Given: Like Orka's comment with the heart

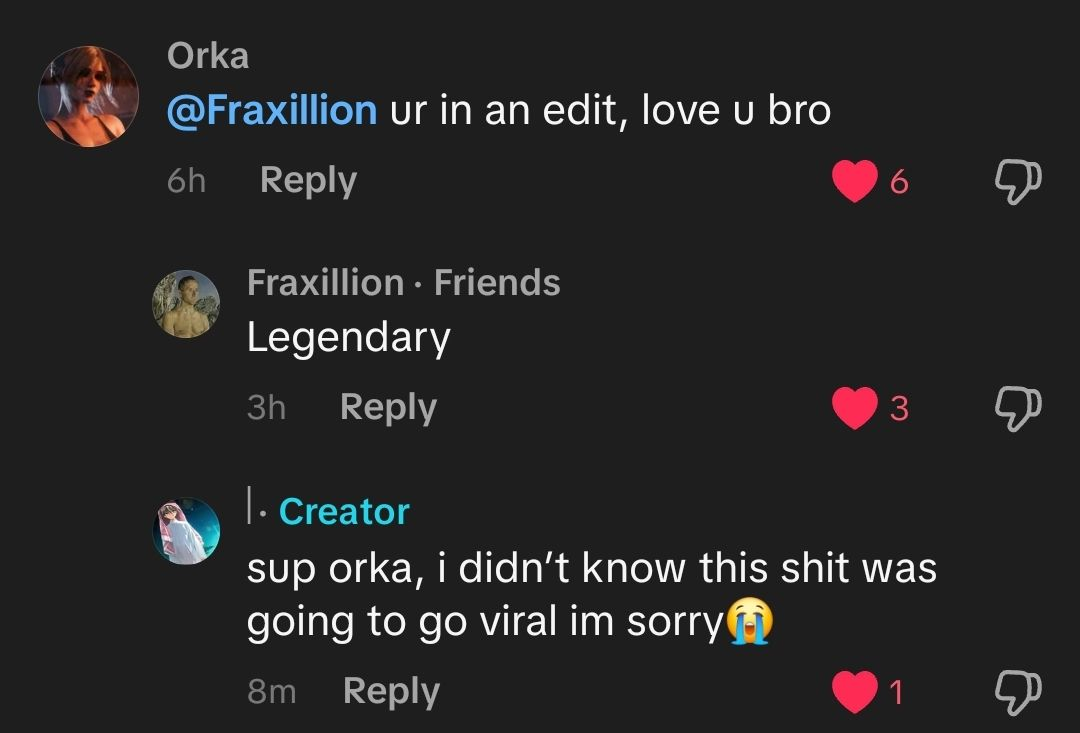Looking at the screenshot, I should pos(854,181).
